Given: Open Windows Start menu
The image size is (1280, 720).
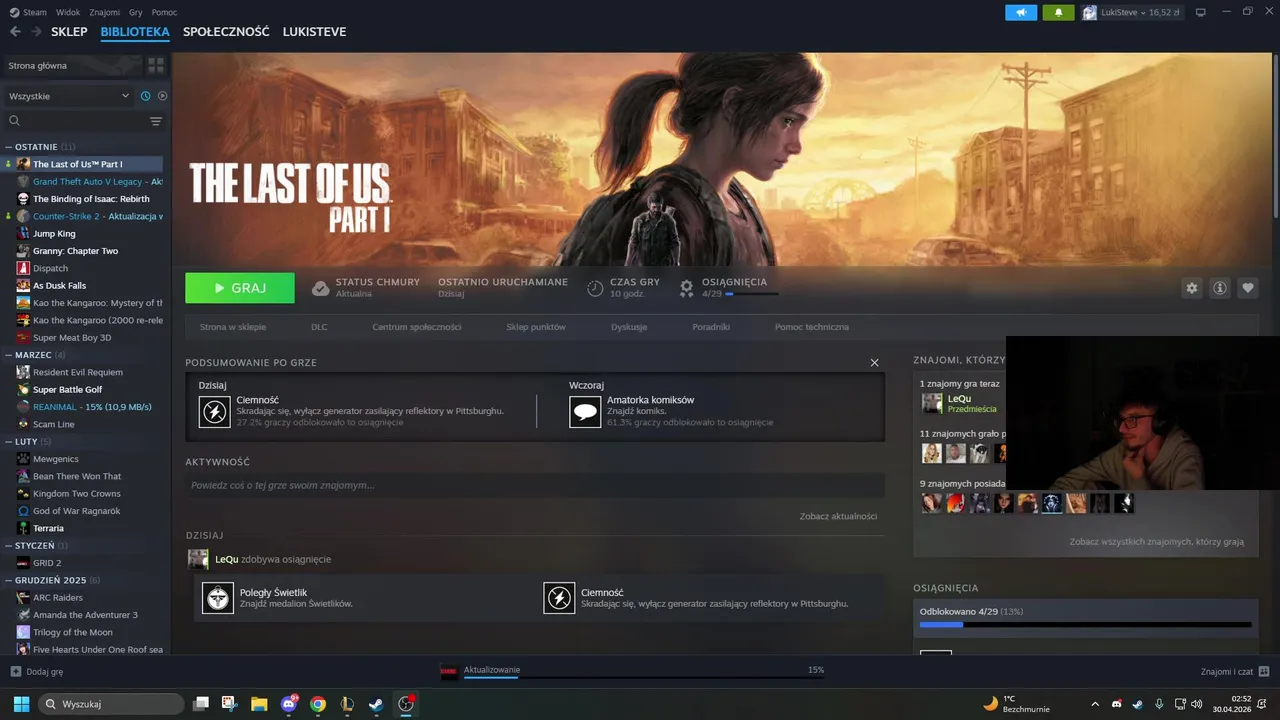Looking at the screenshot, I should (20, 703).
